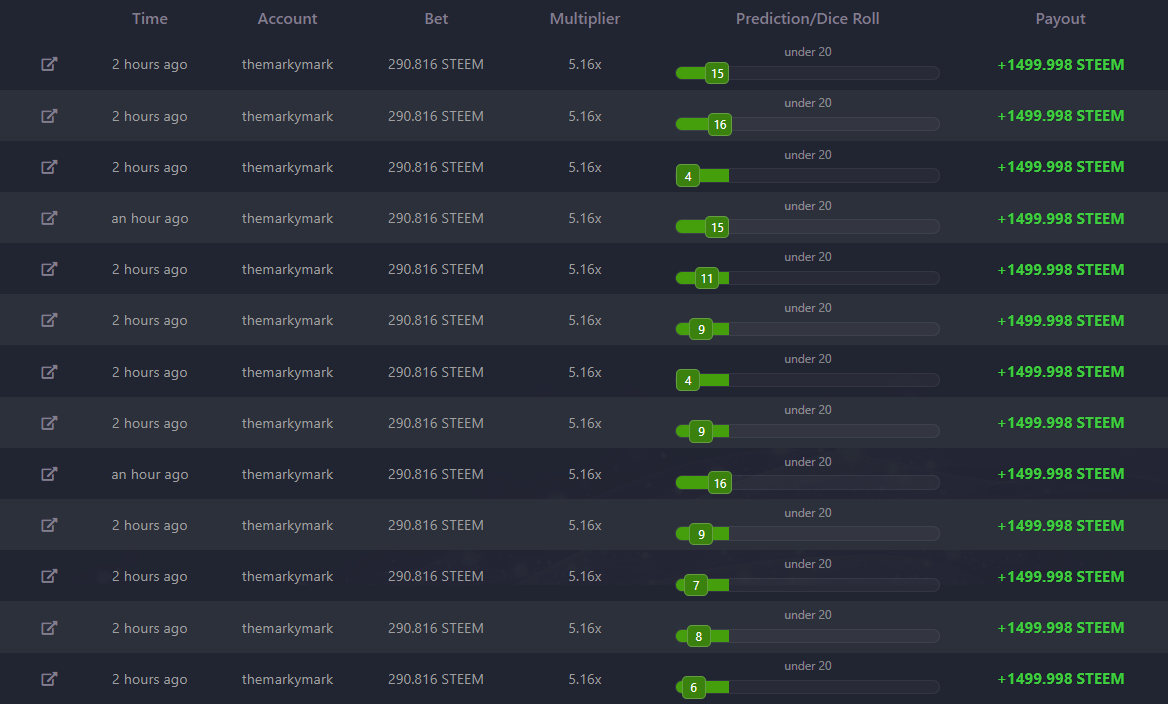Screen dimensions: 1168x704
Task: Click the dice roll marker showing 7
Action: [x=696, y=586]
